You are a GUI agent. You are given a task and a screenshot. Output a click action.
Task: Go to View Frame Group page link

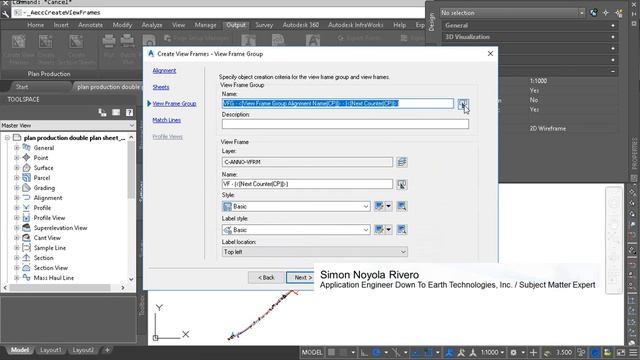[x=174, y=104]
